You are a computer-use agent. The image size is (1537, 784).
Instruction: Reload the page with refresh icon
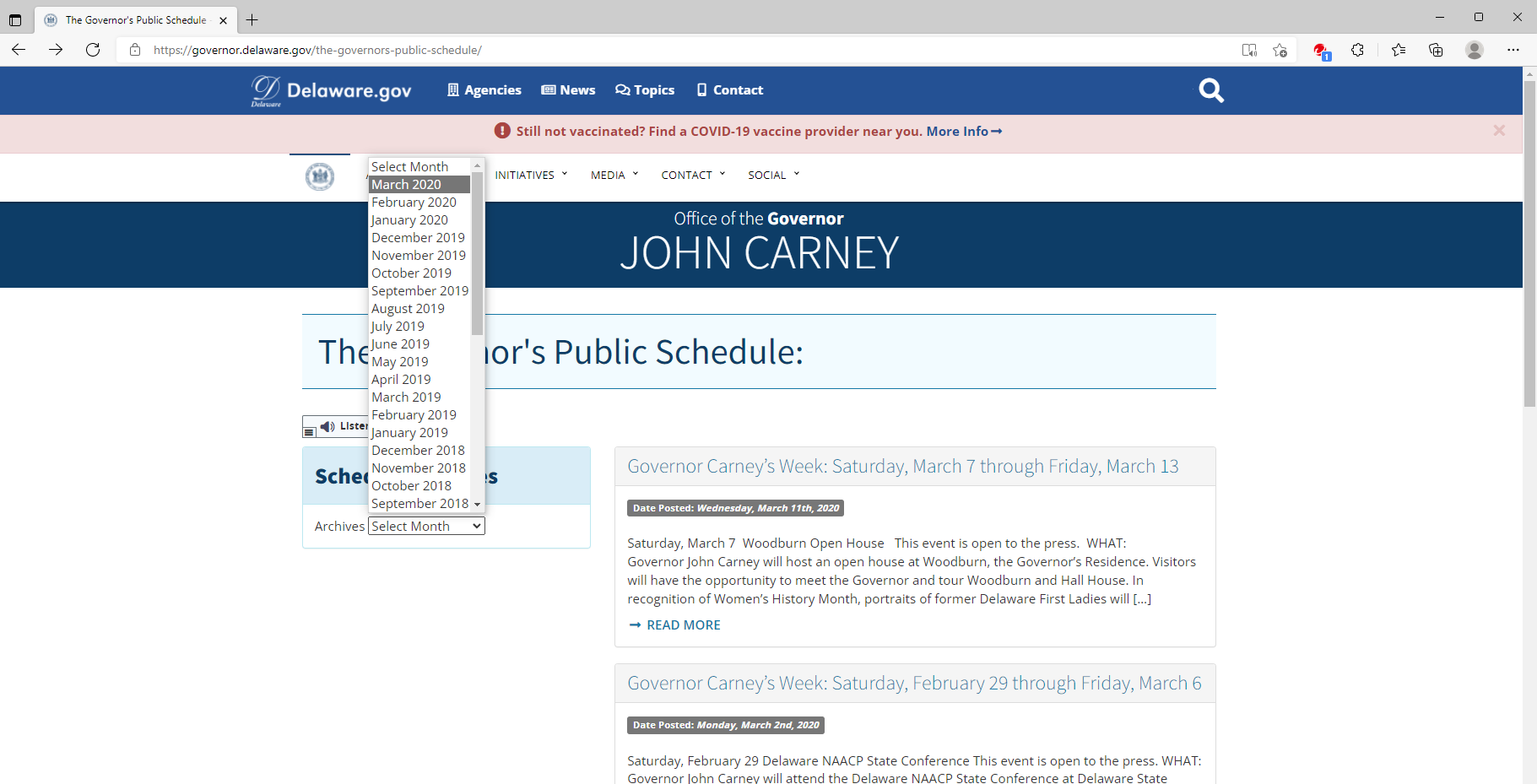(x=93, y=50)
